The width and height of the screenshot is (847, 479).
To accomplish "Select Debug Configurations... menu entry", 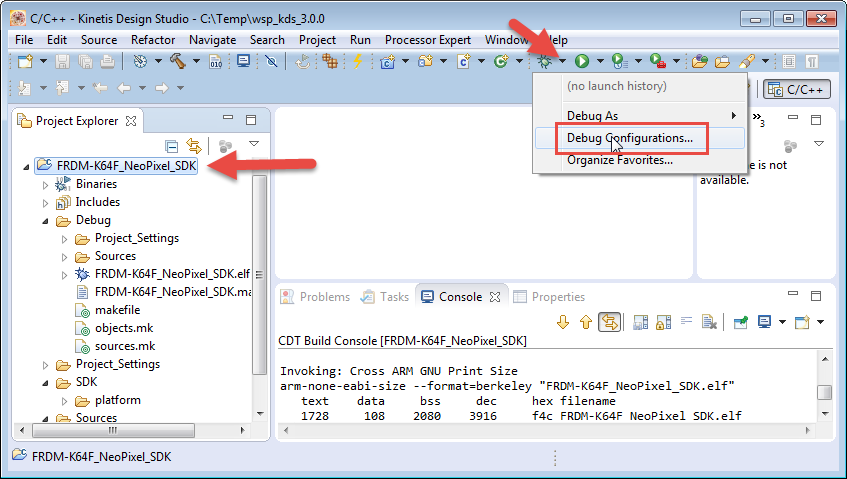I will tap(629, 138).
